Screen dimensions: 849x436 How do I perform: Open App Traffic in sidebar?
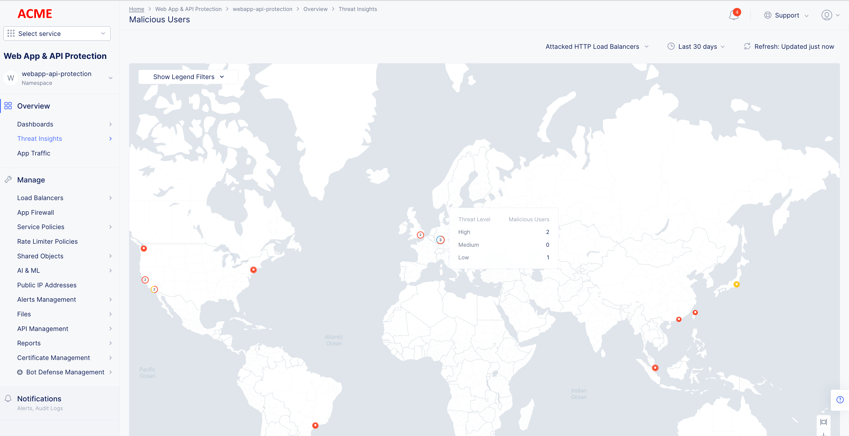(x=34, y=153)
